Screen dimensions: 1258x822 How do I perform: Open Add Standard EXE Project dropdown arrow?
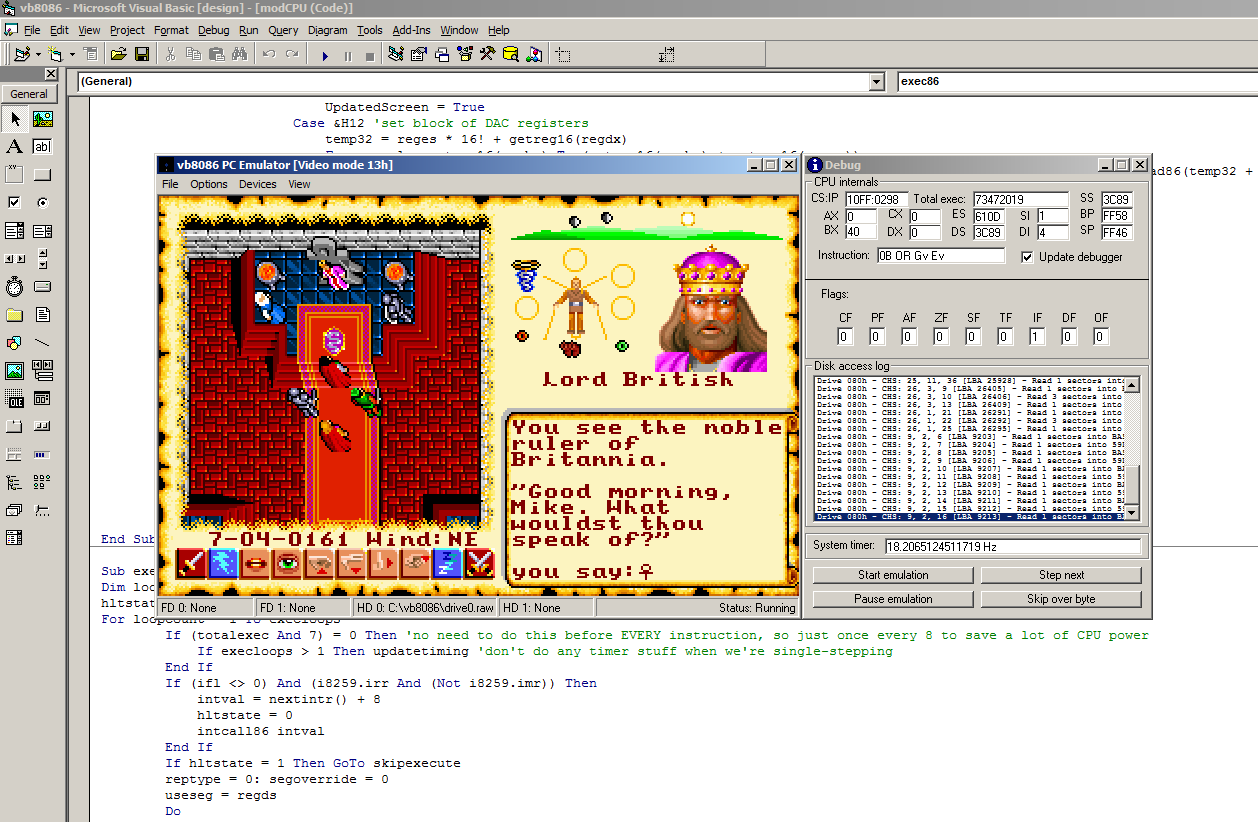(36, 55)
